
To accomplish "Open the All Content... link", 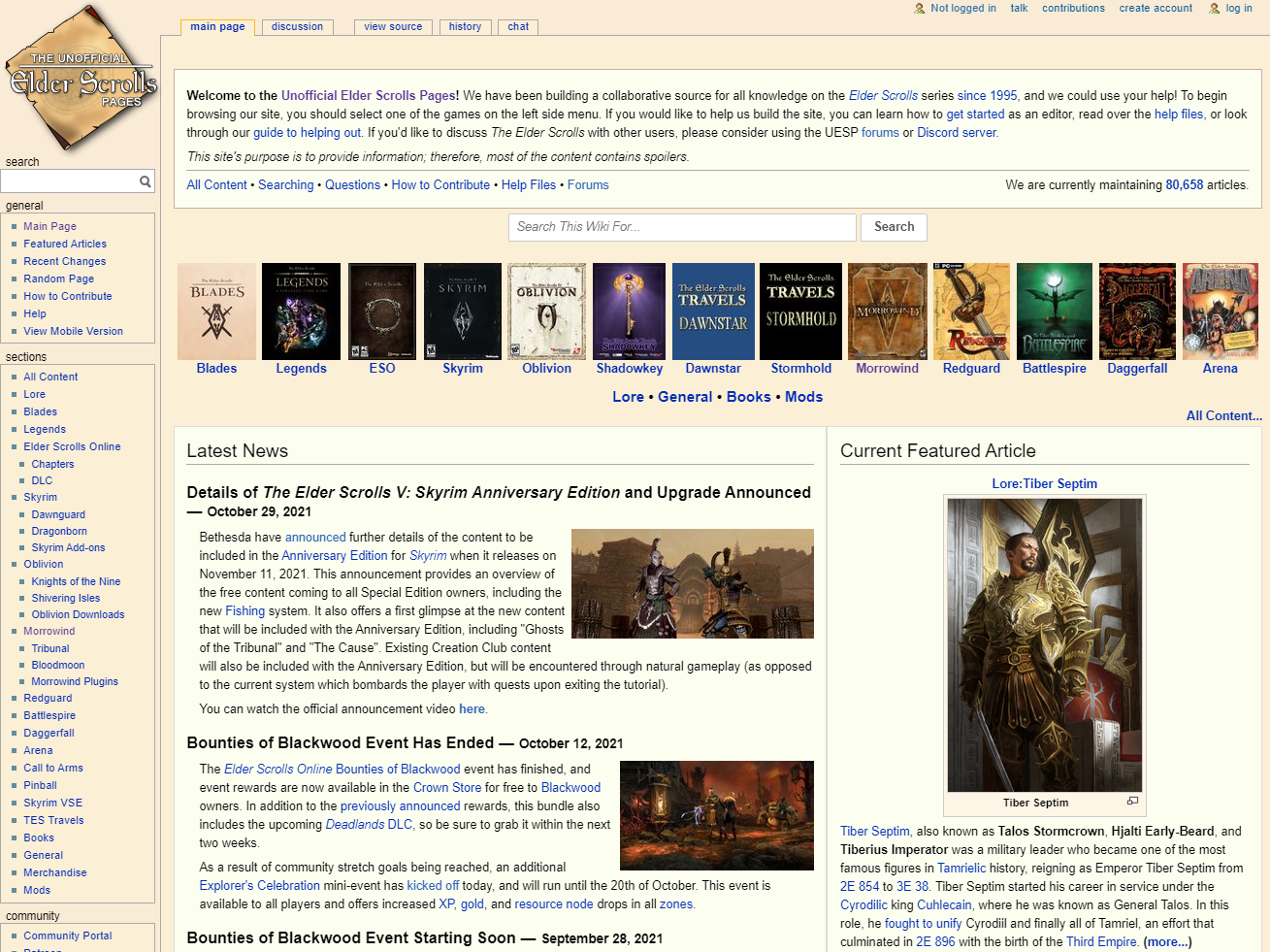I will pyautogui.click(x=1224, y=416).
